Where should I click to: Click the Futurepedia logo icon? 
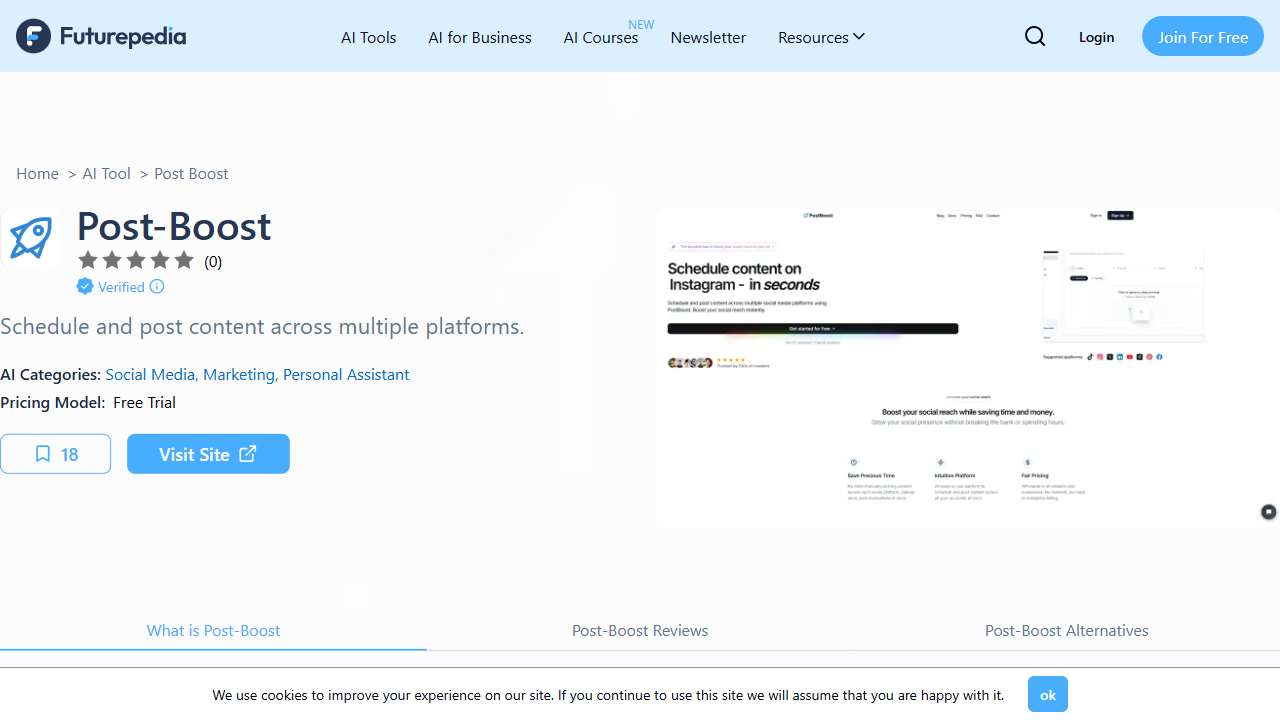coord(33,36)
